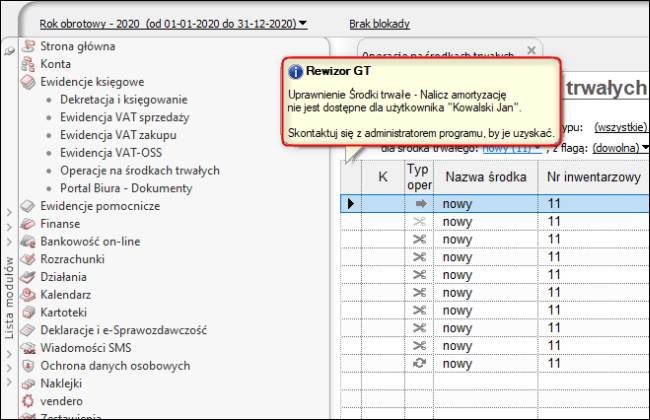Click the Naklejki module icon
Image resolution: width=650 pixels, height=420 pixels.
point(28,384)
